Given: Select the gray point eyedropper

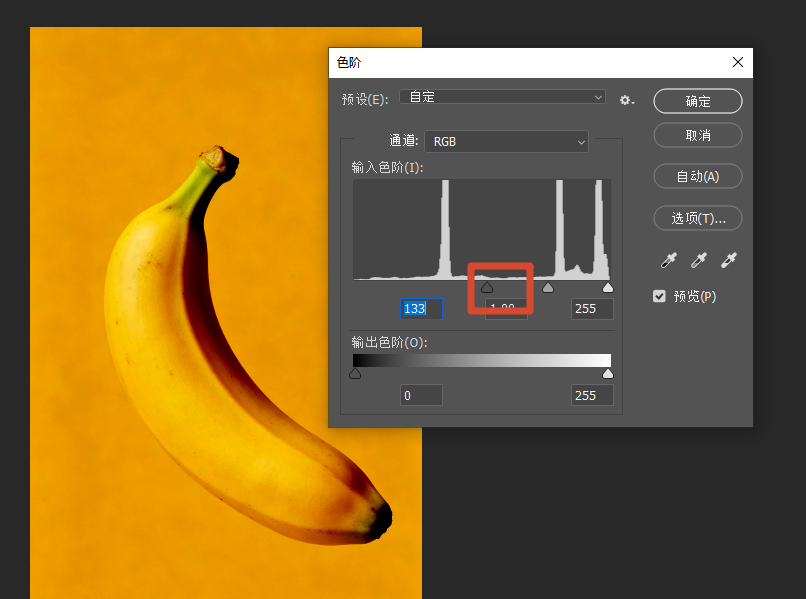Looking at the screenshot, I should tap(699, 260).
